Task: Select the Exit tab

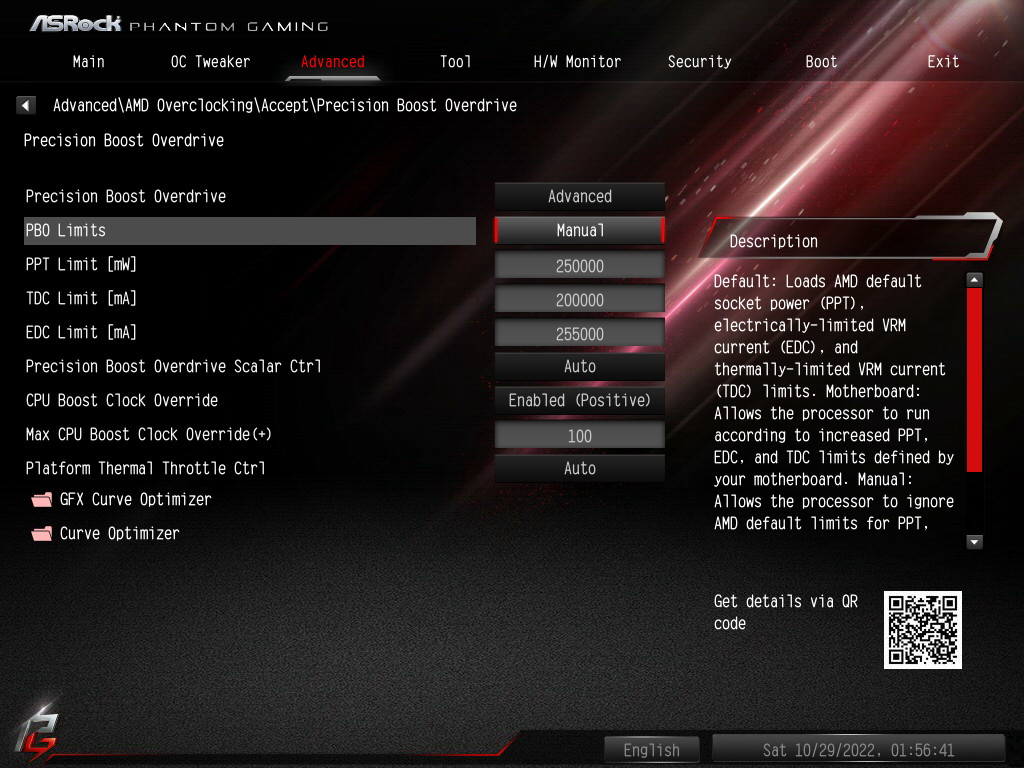Action: coord(943,62)
